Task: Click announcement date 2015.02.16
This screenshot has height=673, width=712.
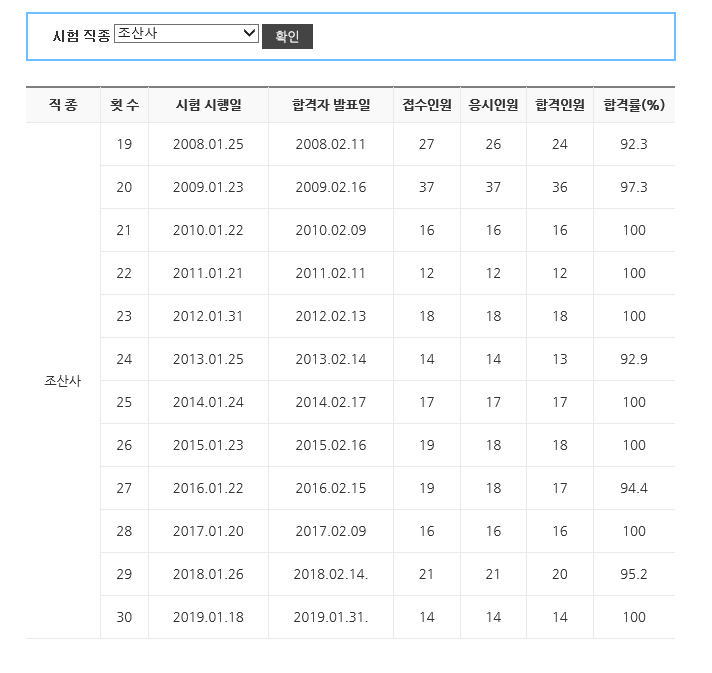Action: [331, 445]
